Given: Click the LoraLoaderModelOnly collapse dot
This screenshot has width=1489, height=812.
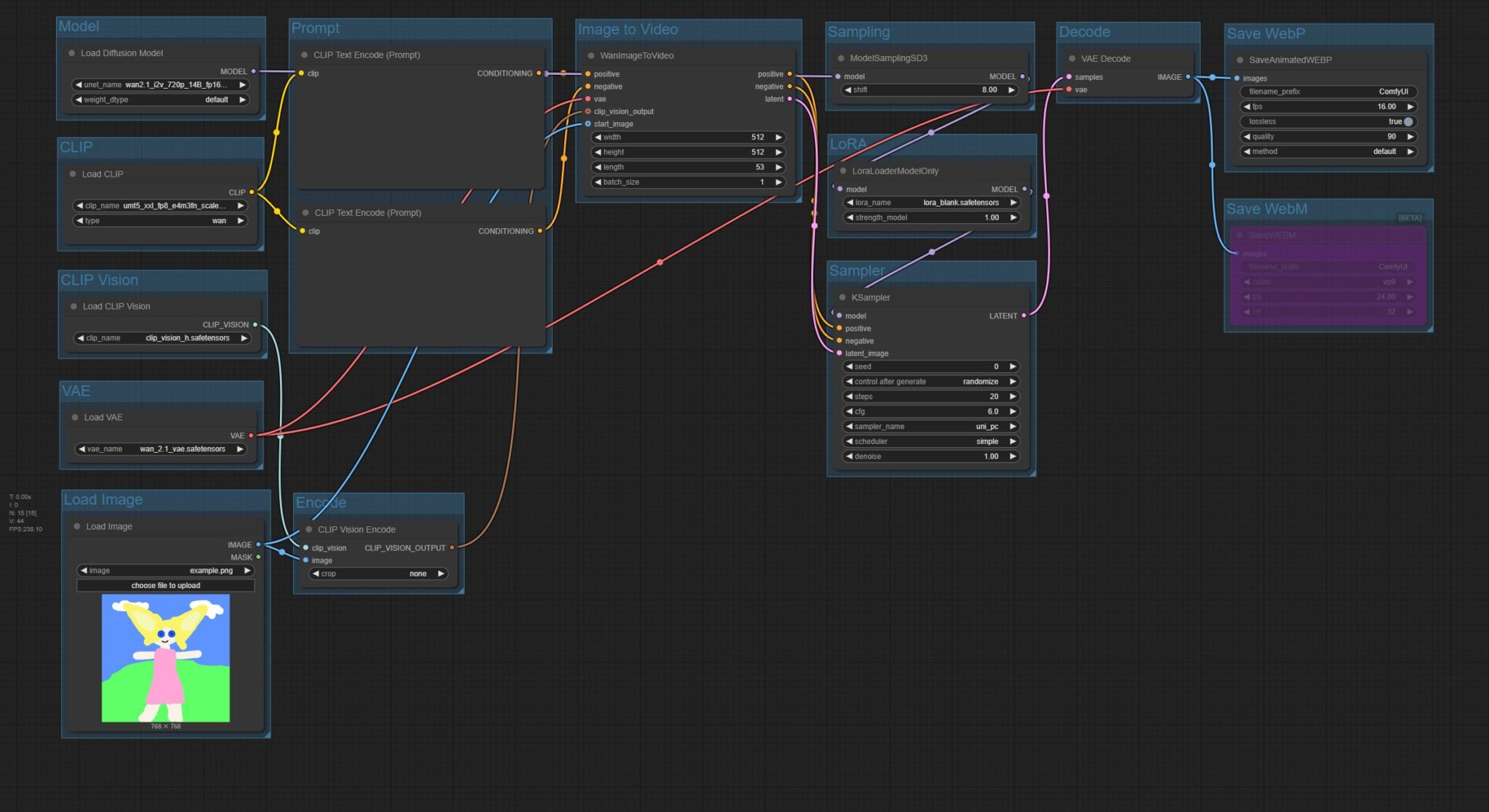Looking at the screenshot, I should 843,171.
